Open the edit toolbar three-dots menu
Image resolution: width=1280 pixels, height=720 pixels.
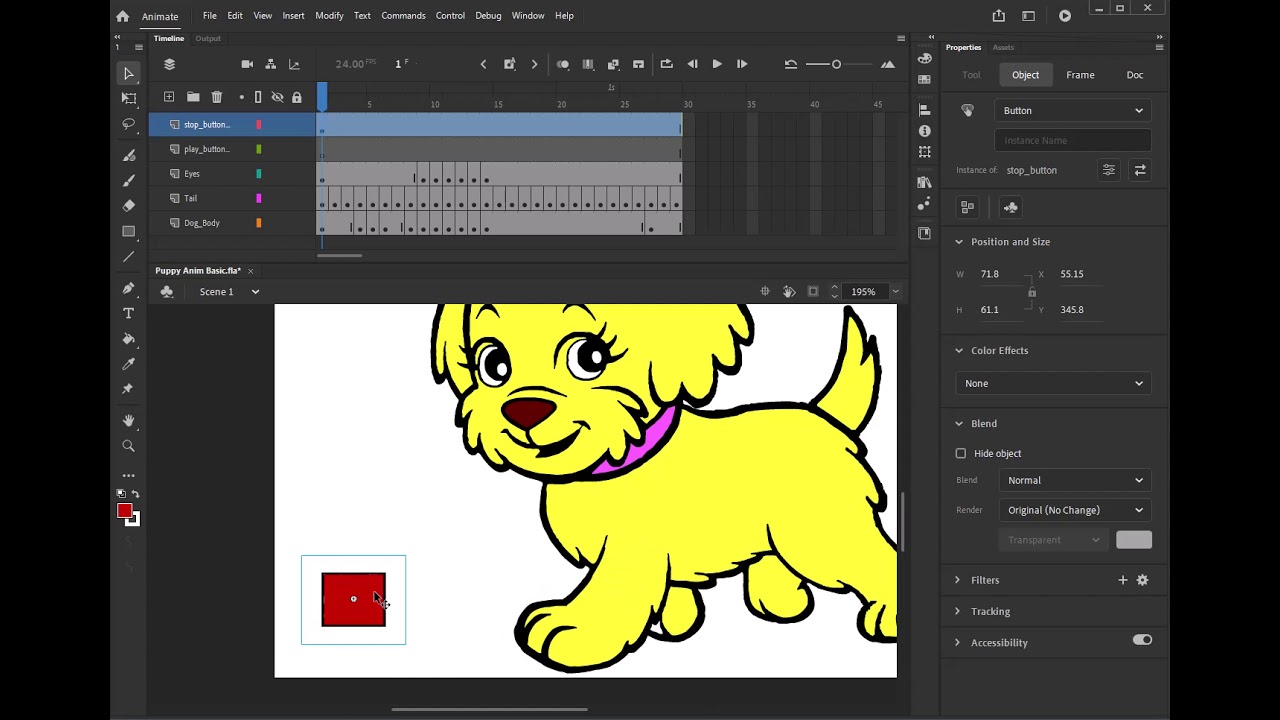pyautogui.click(x=128, y=476)
